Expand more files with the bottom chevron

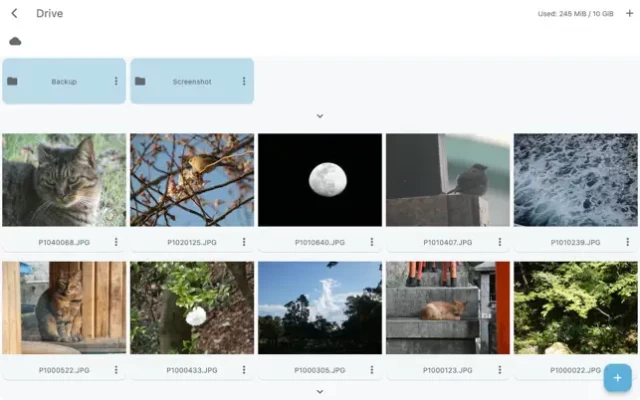[x=320, y=391]
